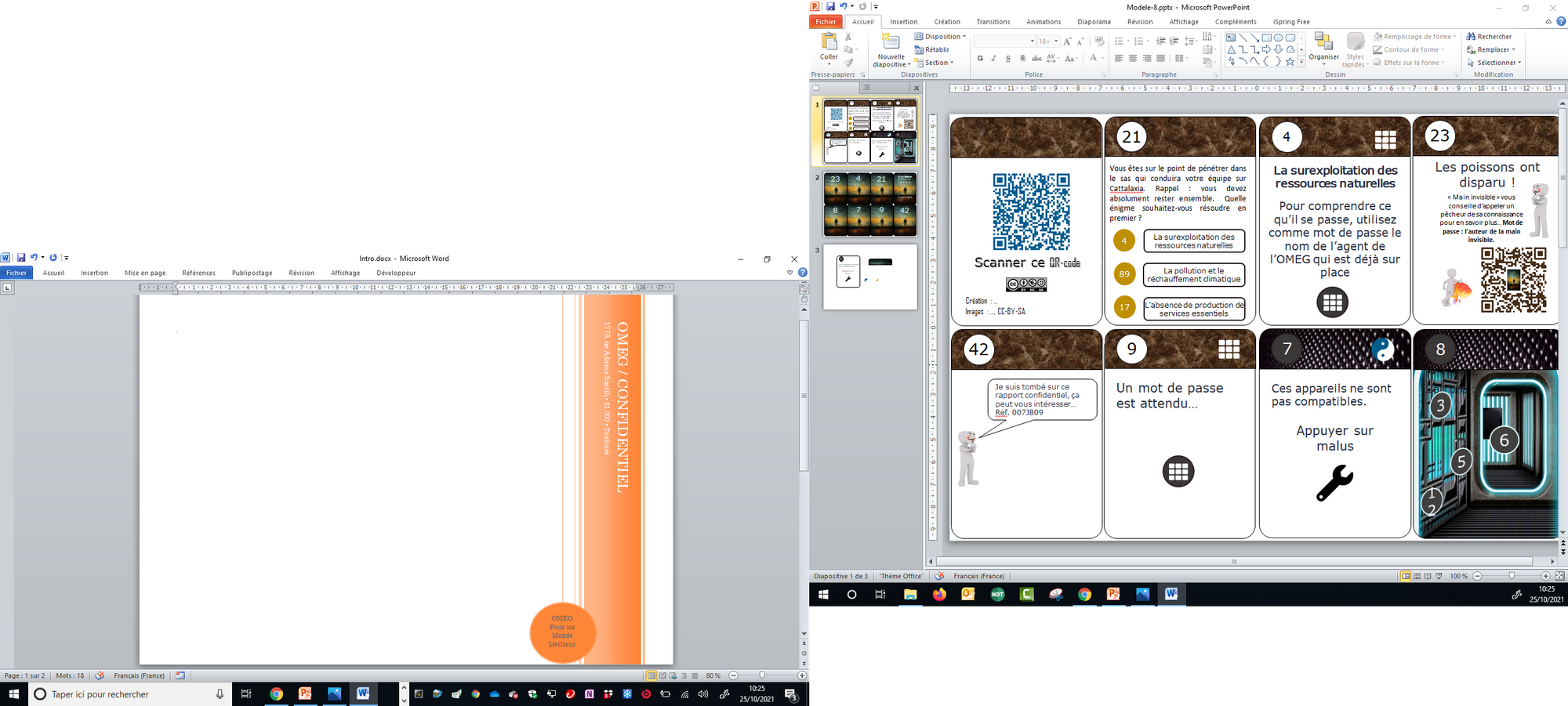Expand the Section dropdown

click(935, 63)
